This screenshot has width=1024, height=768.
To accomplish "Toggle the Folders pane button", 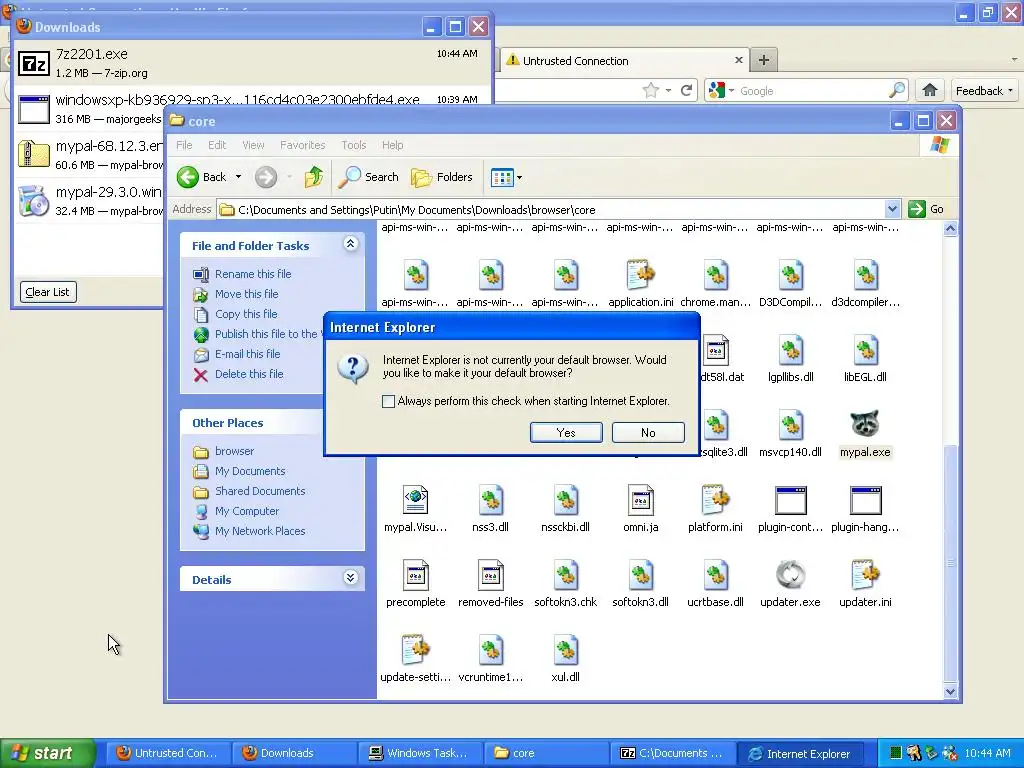I will point(441,177).
